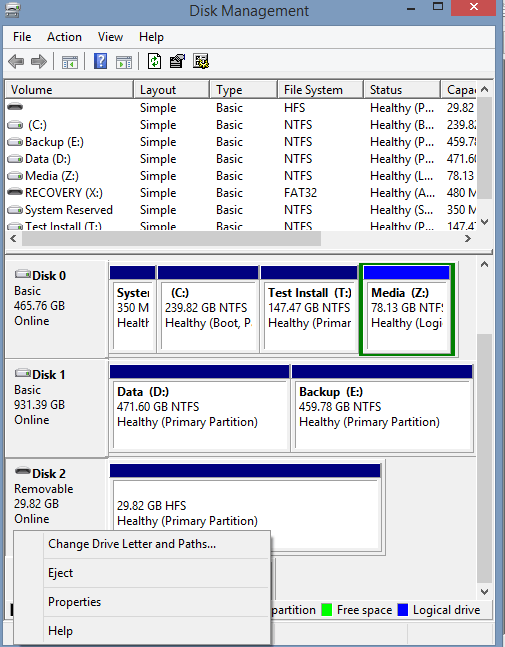Open the Properties toolbar icon
The width and height of the screenshot is (505, 647).
point(177,61)
